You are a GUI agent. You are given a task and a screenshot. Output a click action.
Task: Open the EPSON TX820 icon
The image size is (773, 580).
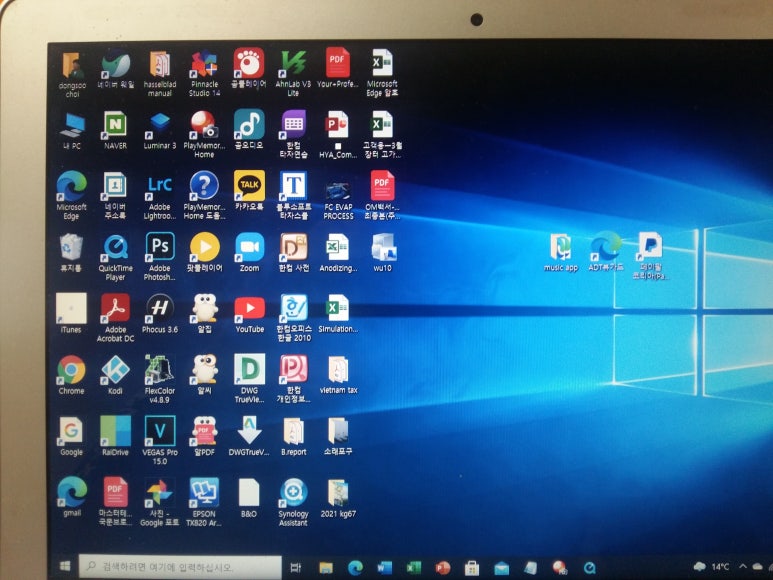[x=204, y=502]
